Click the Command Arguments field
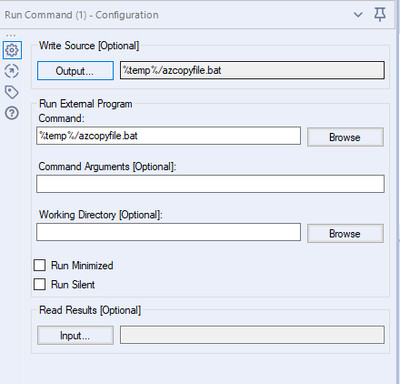Screen dimensions: 400x384 point(210,184)
